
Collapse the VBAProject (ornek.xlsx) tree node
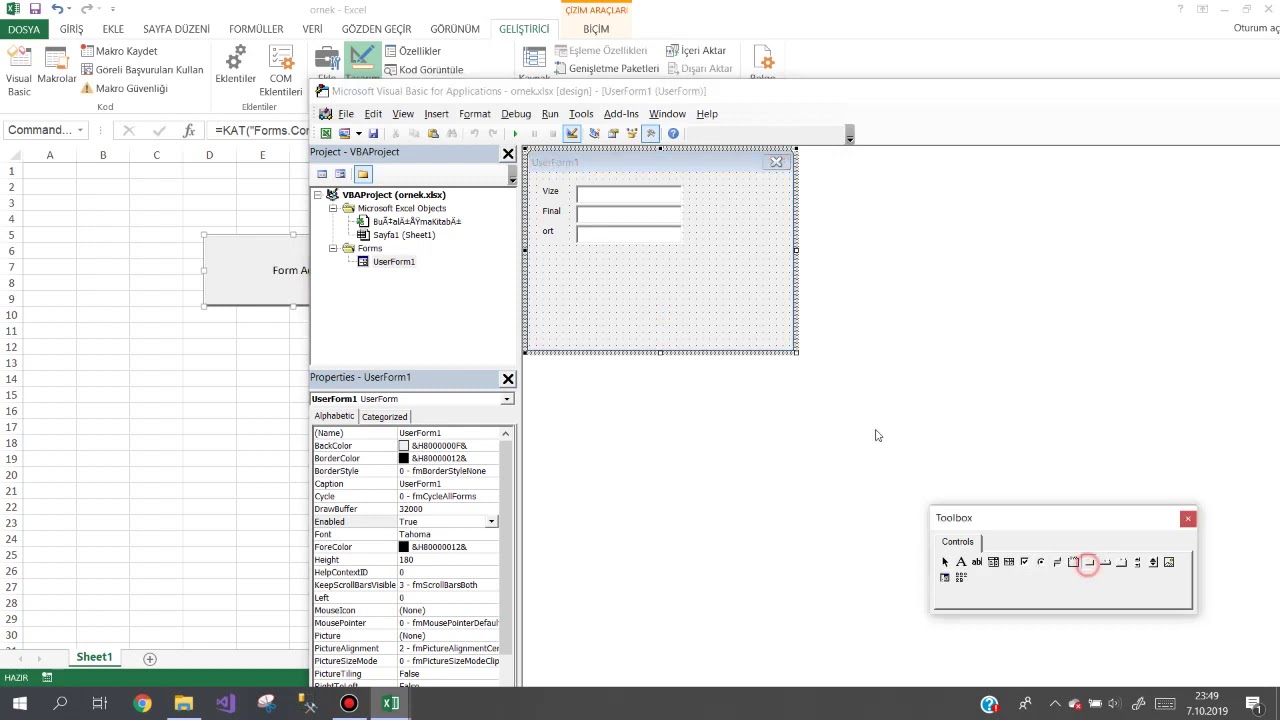coord(318,195)
